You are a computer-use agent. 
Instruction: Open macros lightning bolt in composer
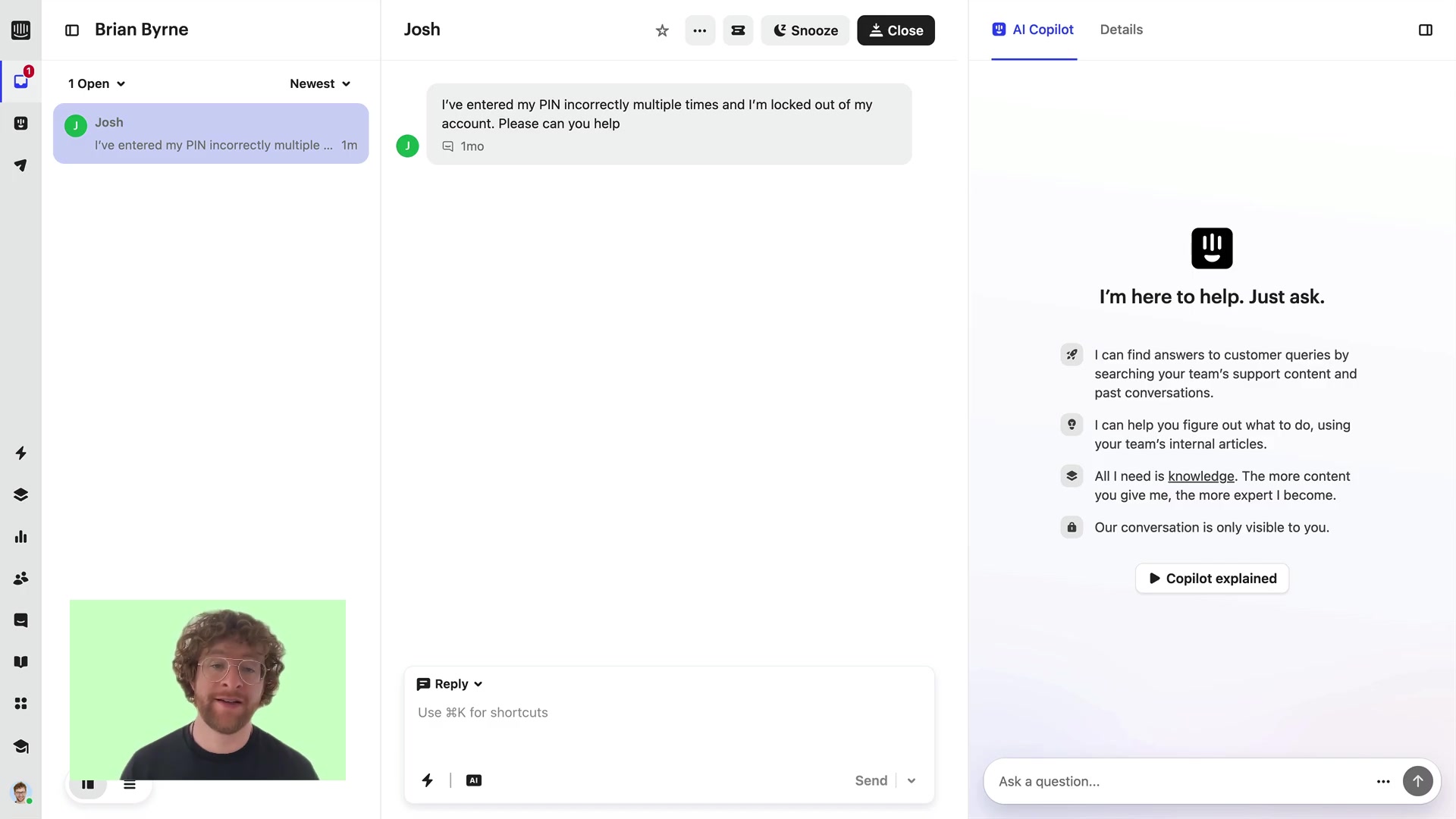(x=428, y=780)
